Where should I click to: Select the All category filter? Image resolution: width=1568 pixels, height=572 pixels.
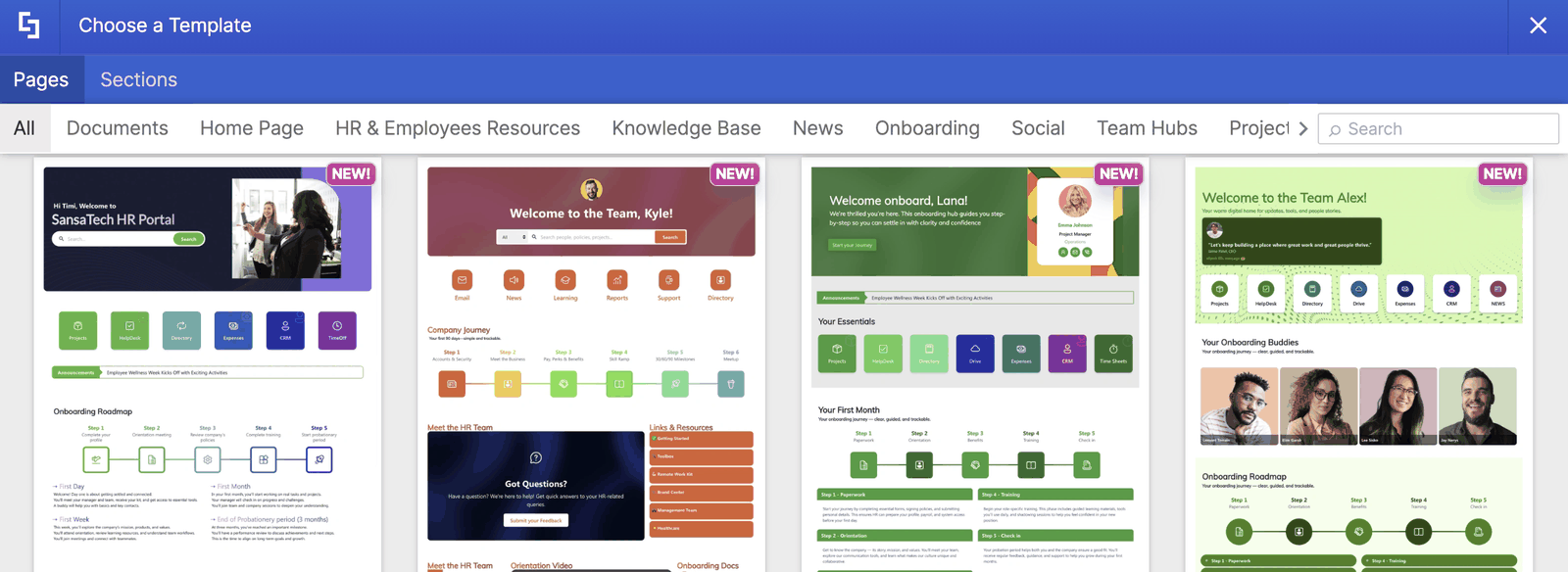point(24,128)
